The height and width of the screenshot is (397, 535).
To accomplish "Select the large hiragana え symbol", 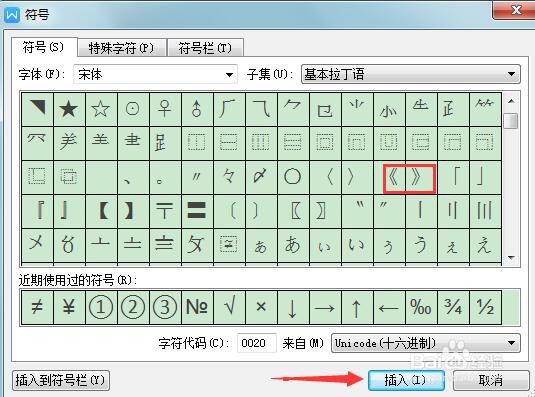I will 485,246.
